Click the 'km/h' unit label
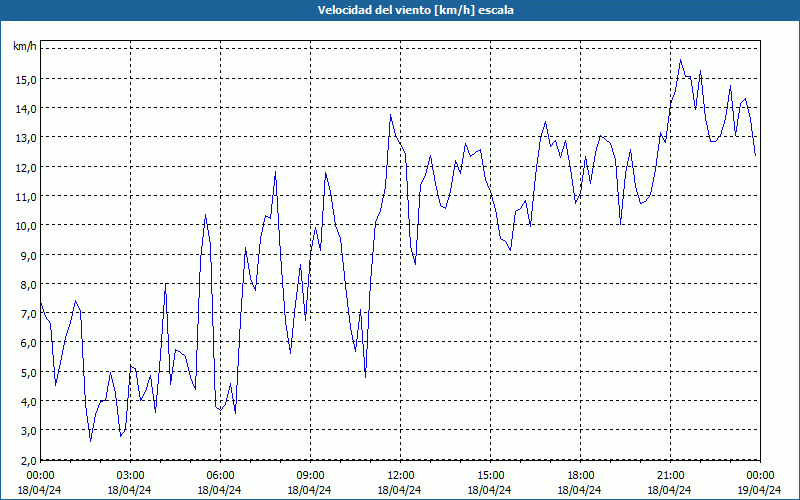Screen dimensions: 800x500 [24, 47]
